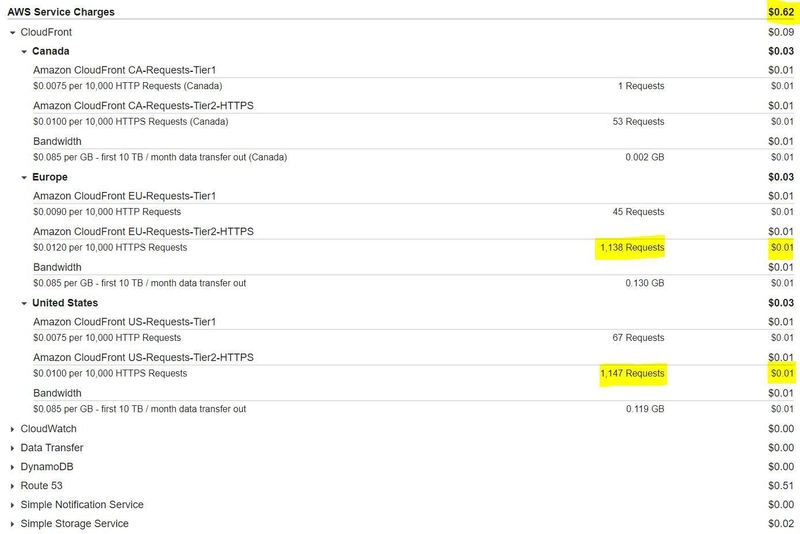The image size is (800, 534).
Task: Click the AWS Service Charges heading
Action: tap(61, 12)
